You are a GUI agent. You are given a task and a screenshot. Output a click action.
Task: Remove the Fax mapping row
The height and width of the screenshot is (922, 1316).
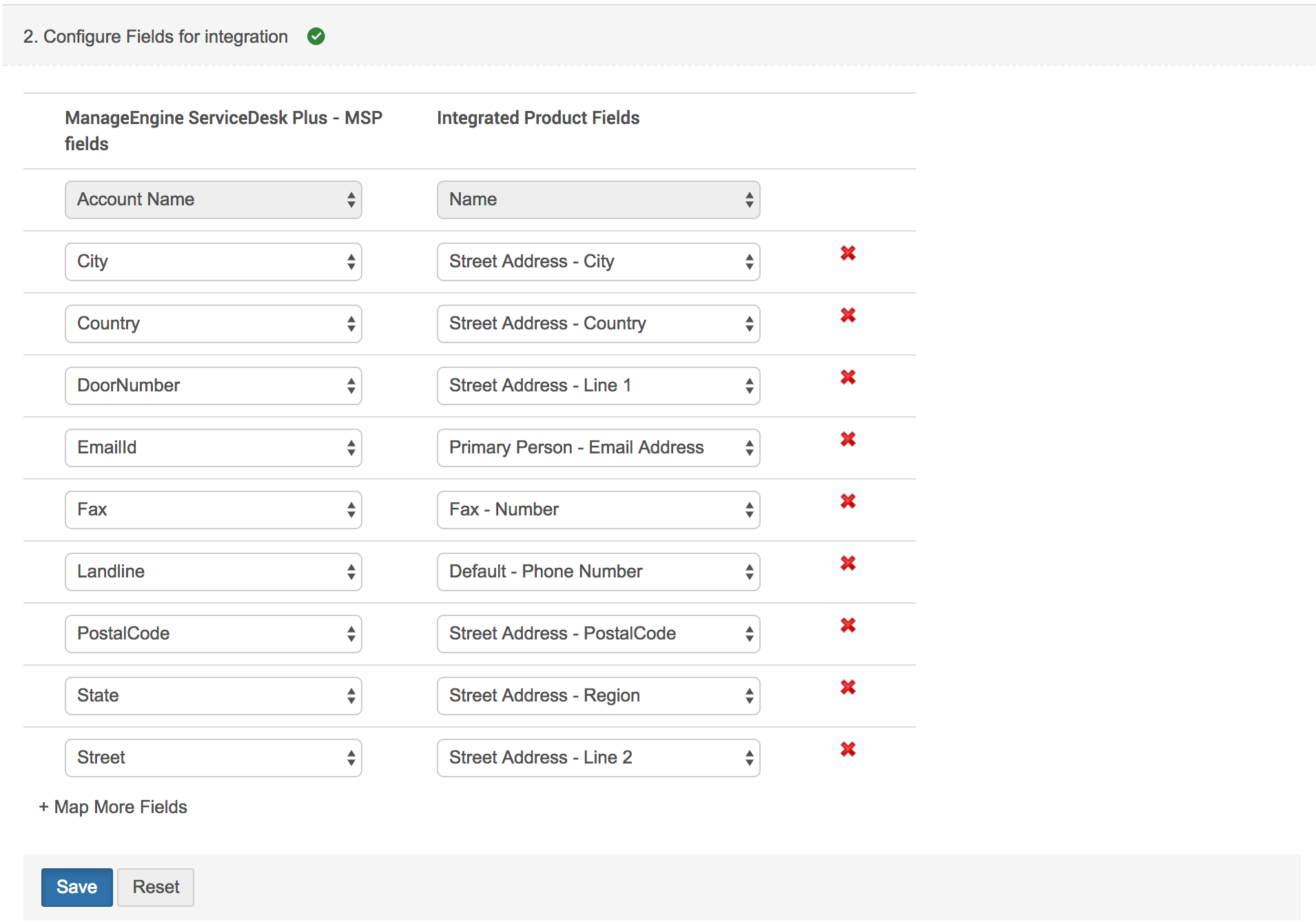(x=847, y=502)
